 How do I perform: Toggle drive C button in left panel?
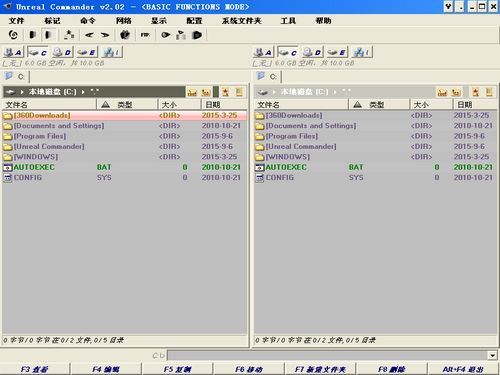[37, 52]
